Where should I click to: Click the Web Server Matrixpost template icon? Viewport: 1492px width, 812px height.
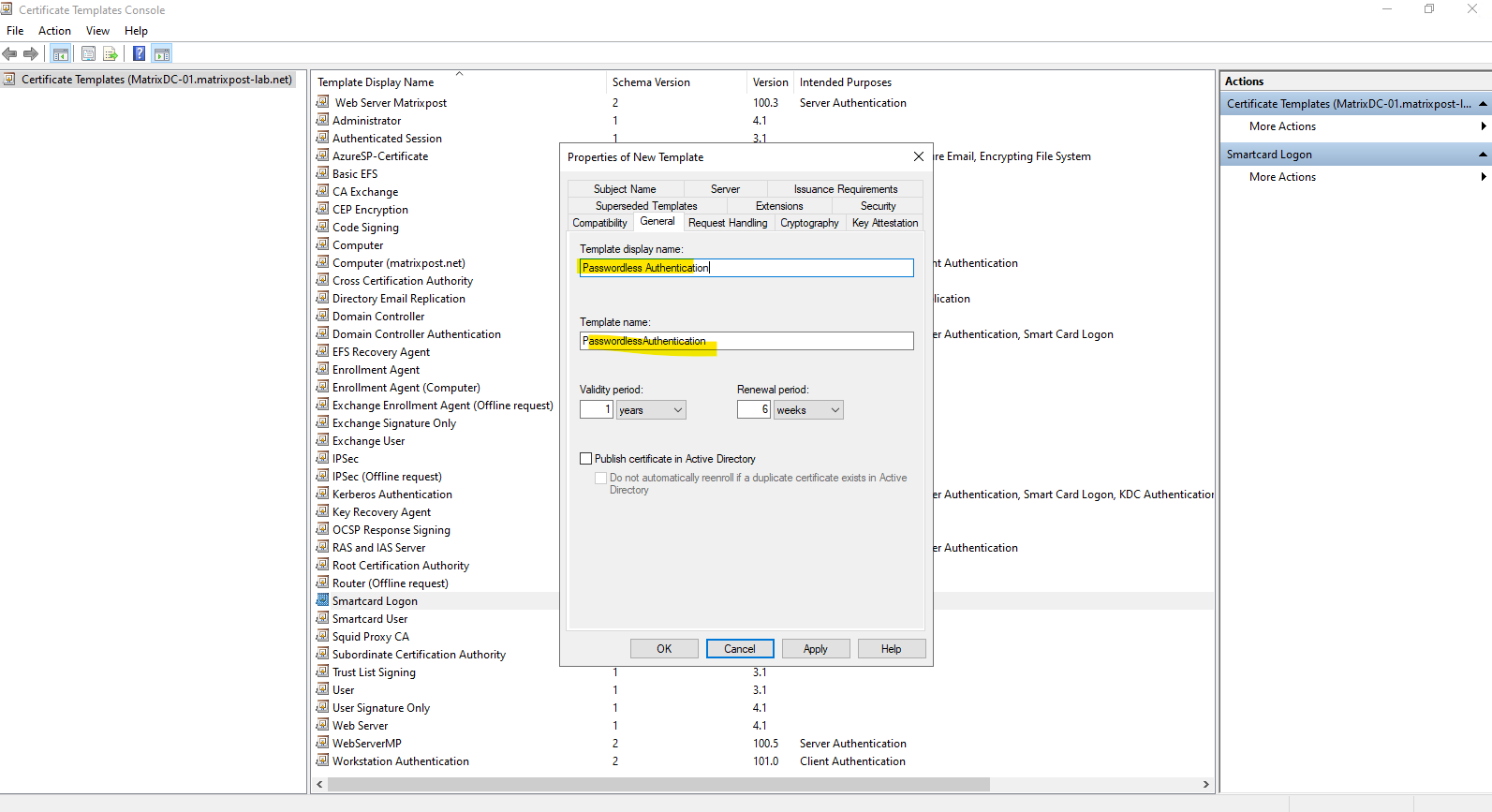(323, 102)
